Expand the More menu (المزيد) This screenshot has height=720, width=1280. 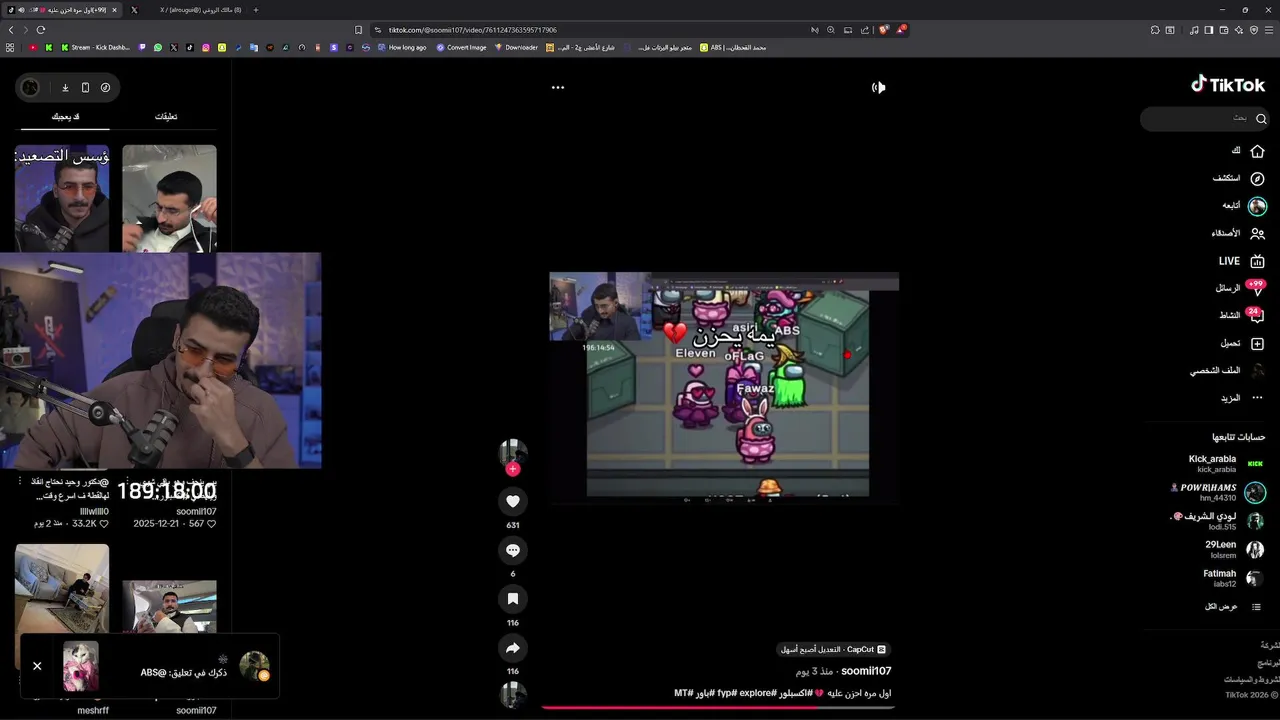tap(1241, 398)
